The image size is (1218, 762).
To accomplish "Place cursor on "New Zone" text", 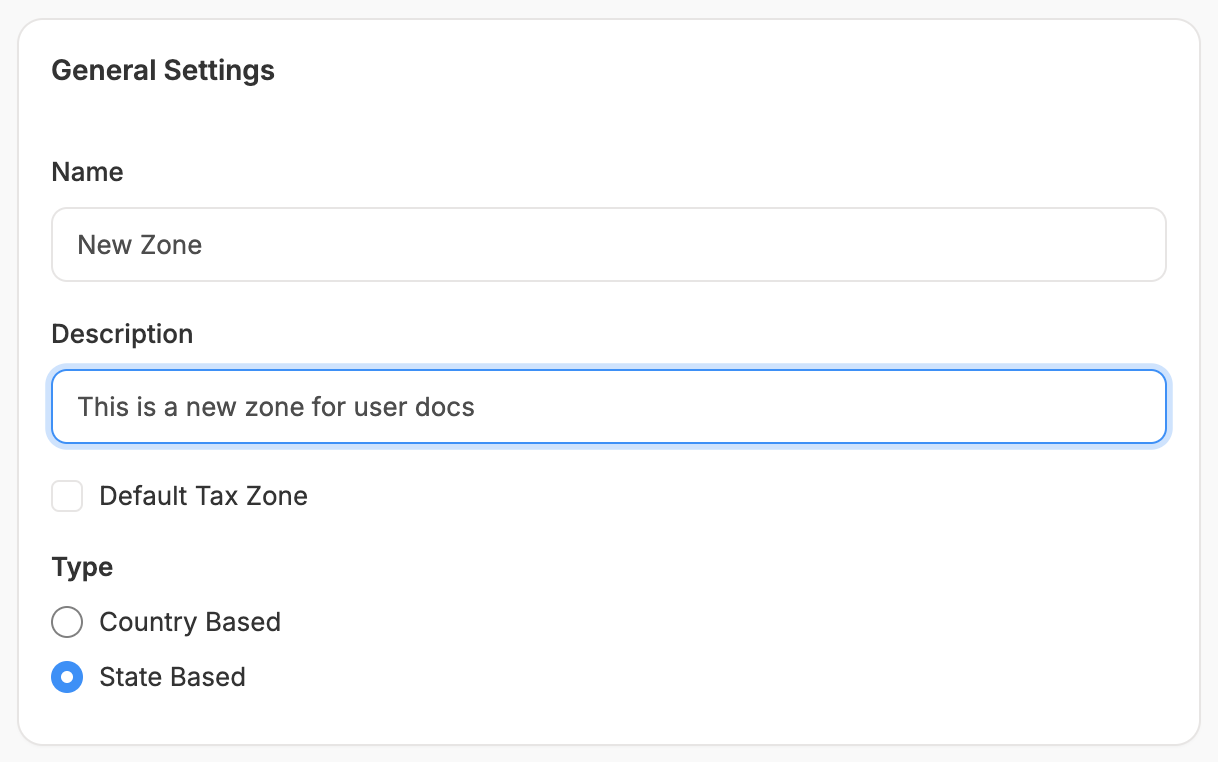I will coord(140,245).
